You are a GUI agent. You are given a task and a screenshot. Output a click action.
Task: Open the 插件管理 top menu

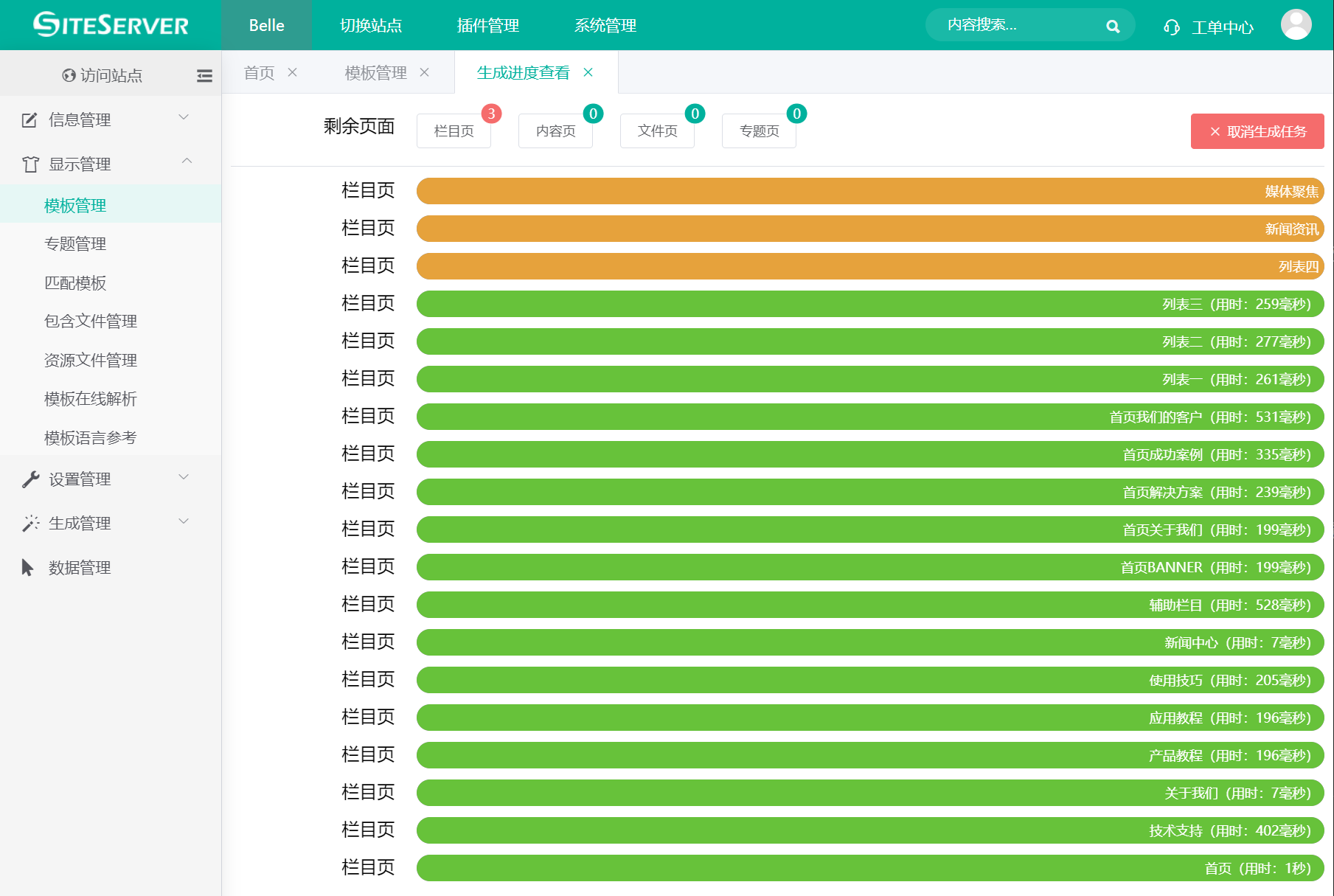pos(487,26)
